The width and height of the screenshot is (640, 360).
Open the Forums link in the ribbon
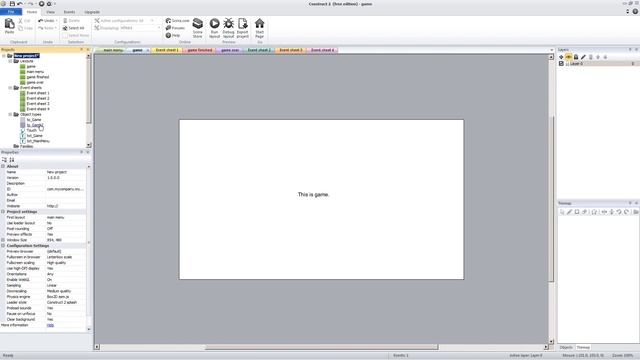pos(176,28)
